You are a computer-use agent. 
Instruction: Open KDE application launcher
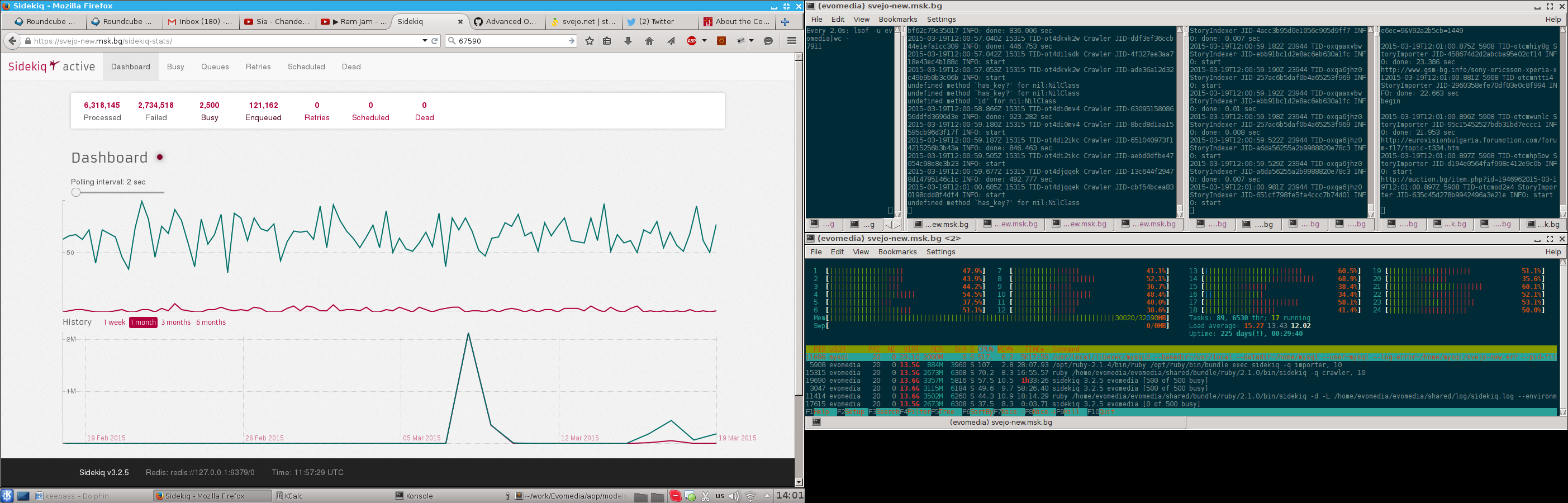tap(7, 496)
